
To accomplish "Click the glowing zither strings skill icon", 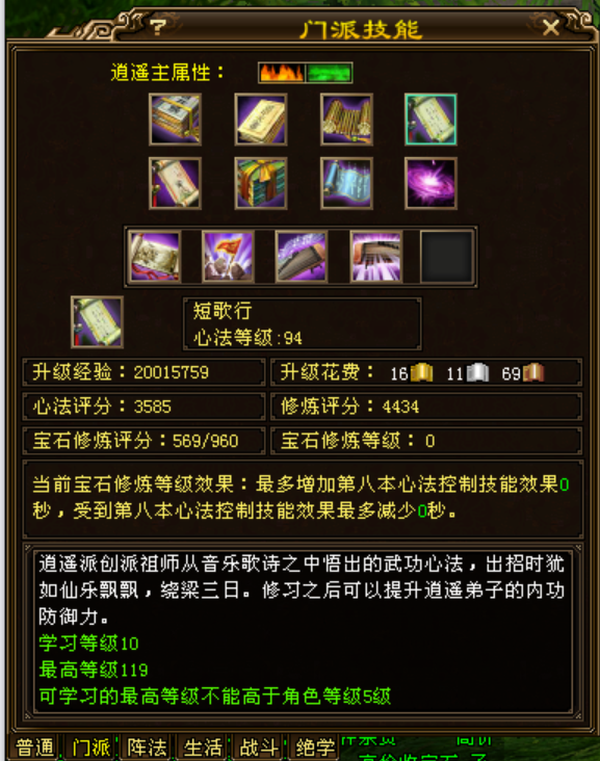I will [x=376, y=257].
